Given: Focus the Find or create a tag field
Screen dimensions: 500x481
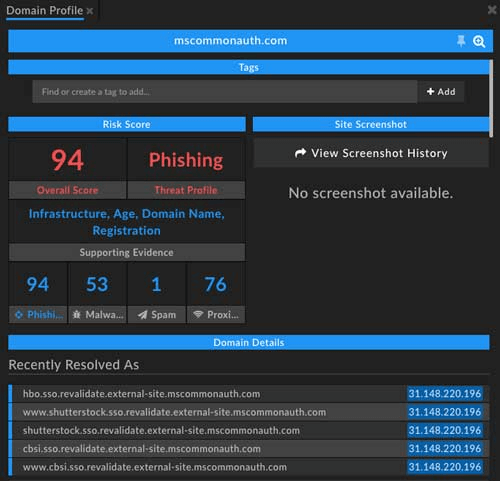Looking at the screenshot, I should click(225, 92).
